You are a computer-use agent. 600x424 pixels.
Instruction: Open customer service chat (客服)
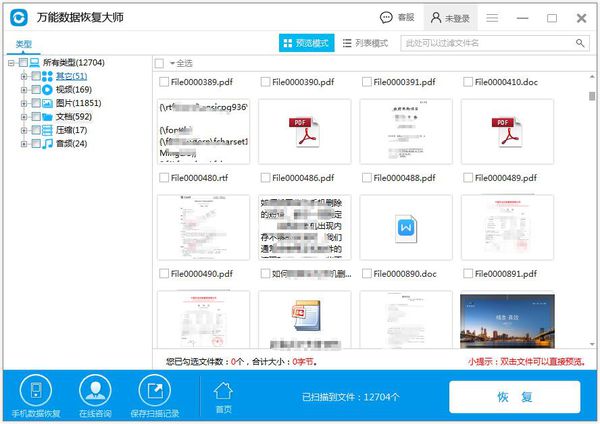click(397, 18)
